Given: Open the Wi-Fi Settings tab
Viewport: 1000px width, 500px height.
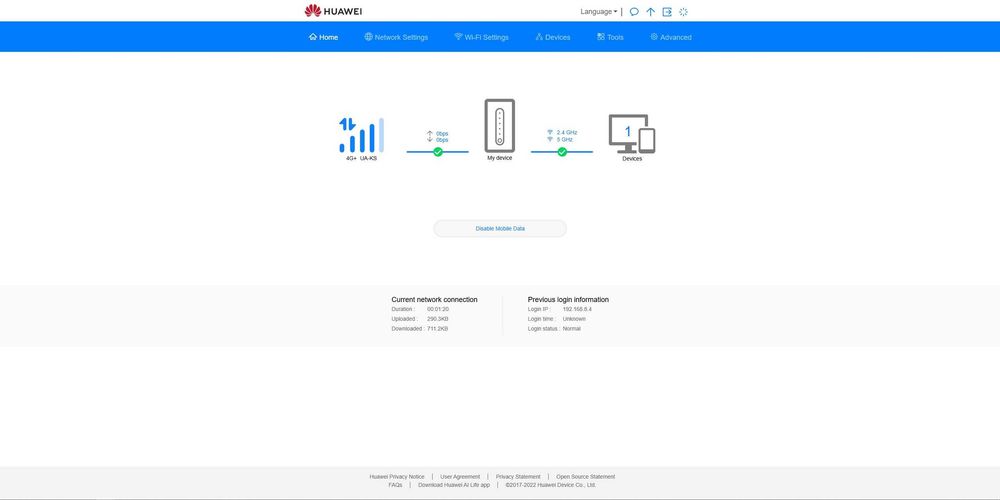Looking at the screenshot, I should (482, 37).
